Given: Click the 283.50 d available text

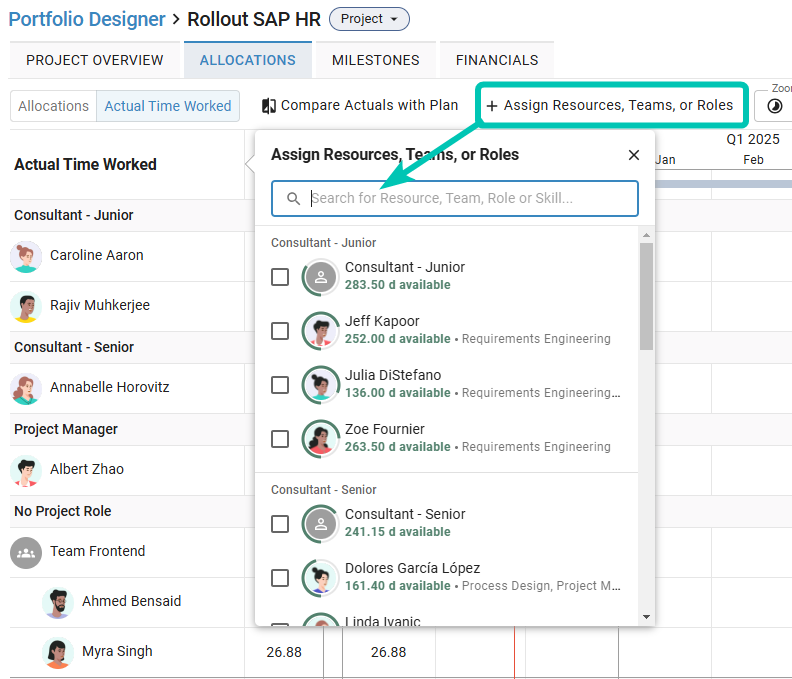Looking at the screenshot, I should [398, 285].
